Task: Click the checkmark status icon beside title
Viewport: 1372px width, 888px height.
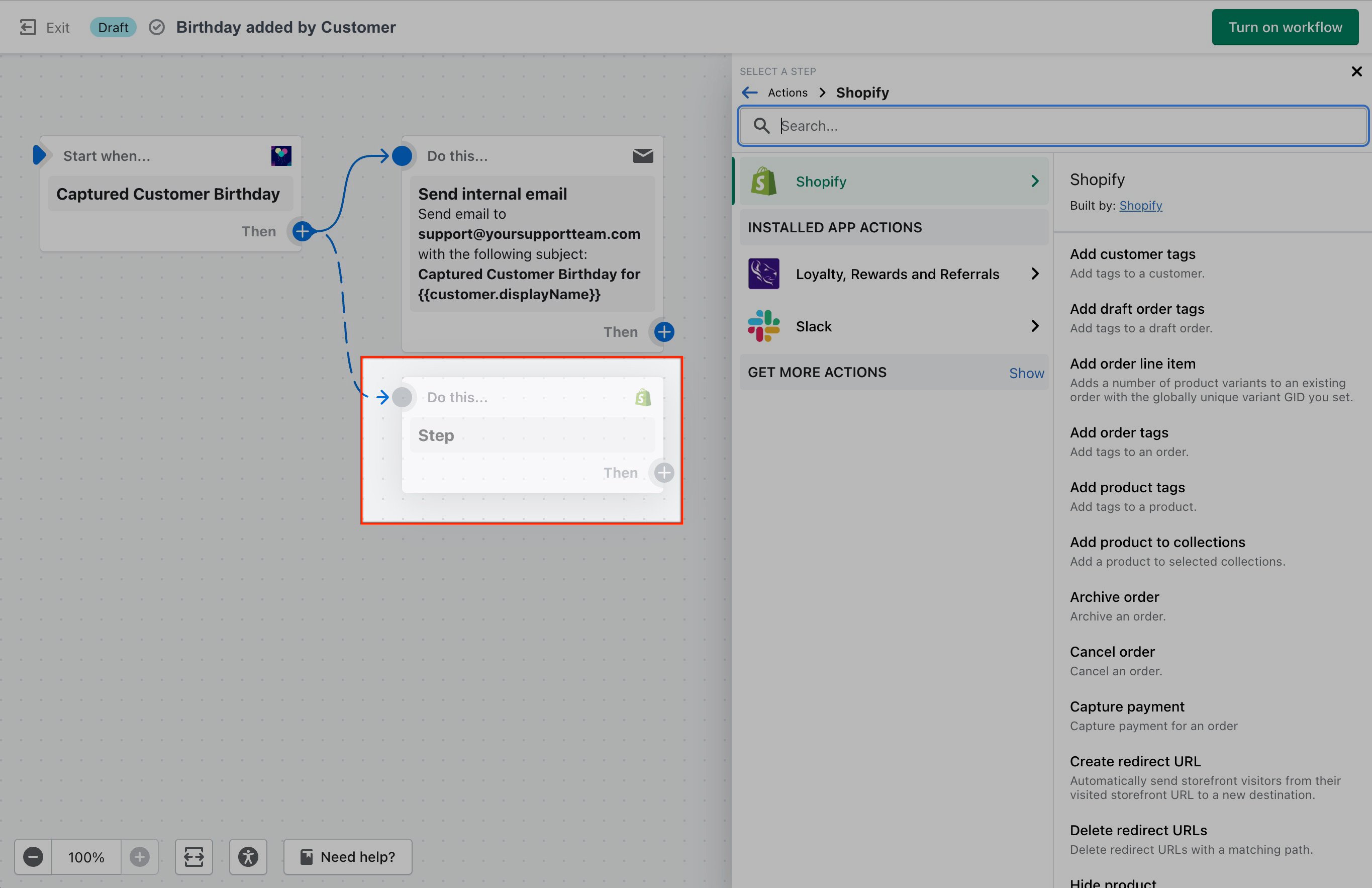Action: point(157,27)
